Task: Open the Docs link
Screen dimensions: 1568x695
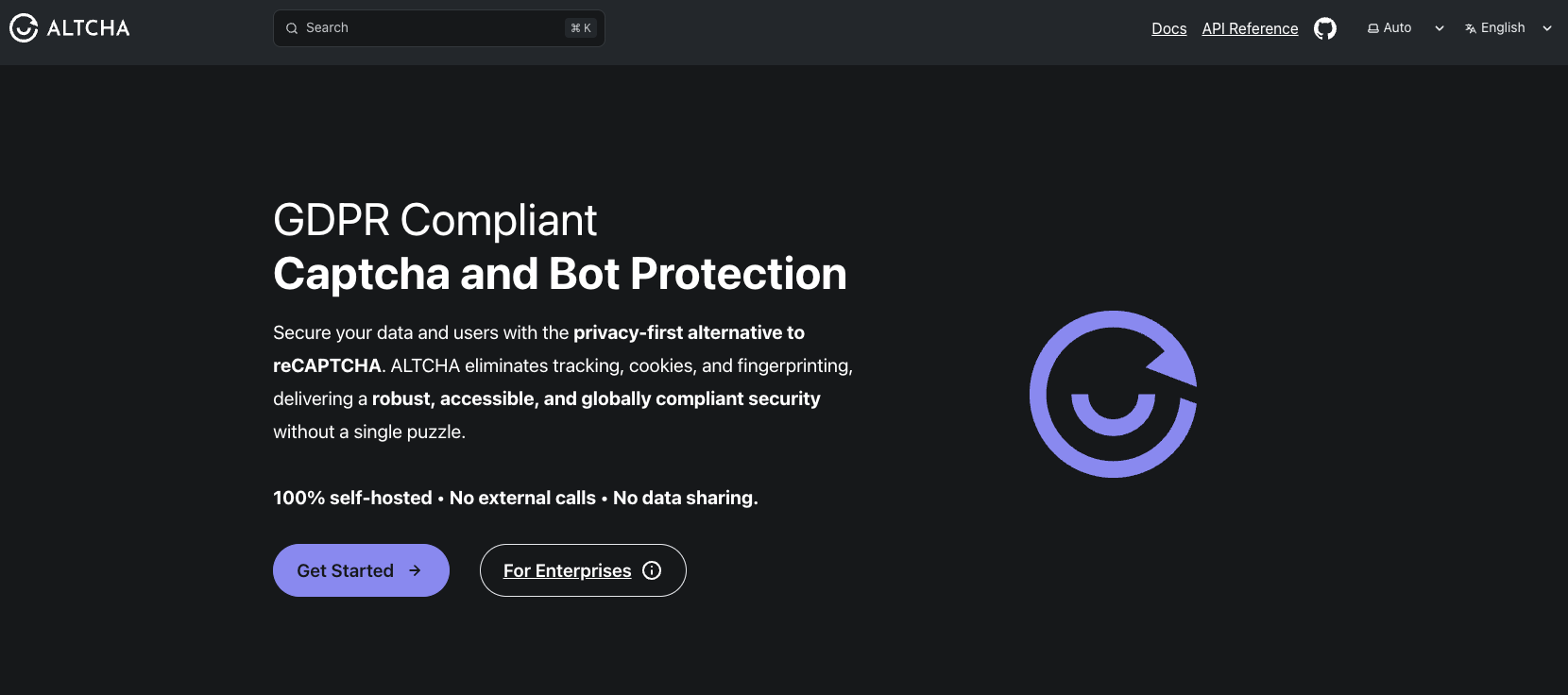Action: pos(1169,28)
